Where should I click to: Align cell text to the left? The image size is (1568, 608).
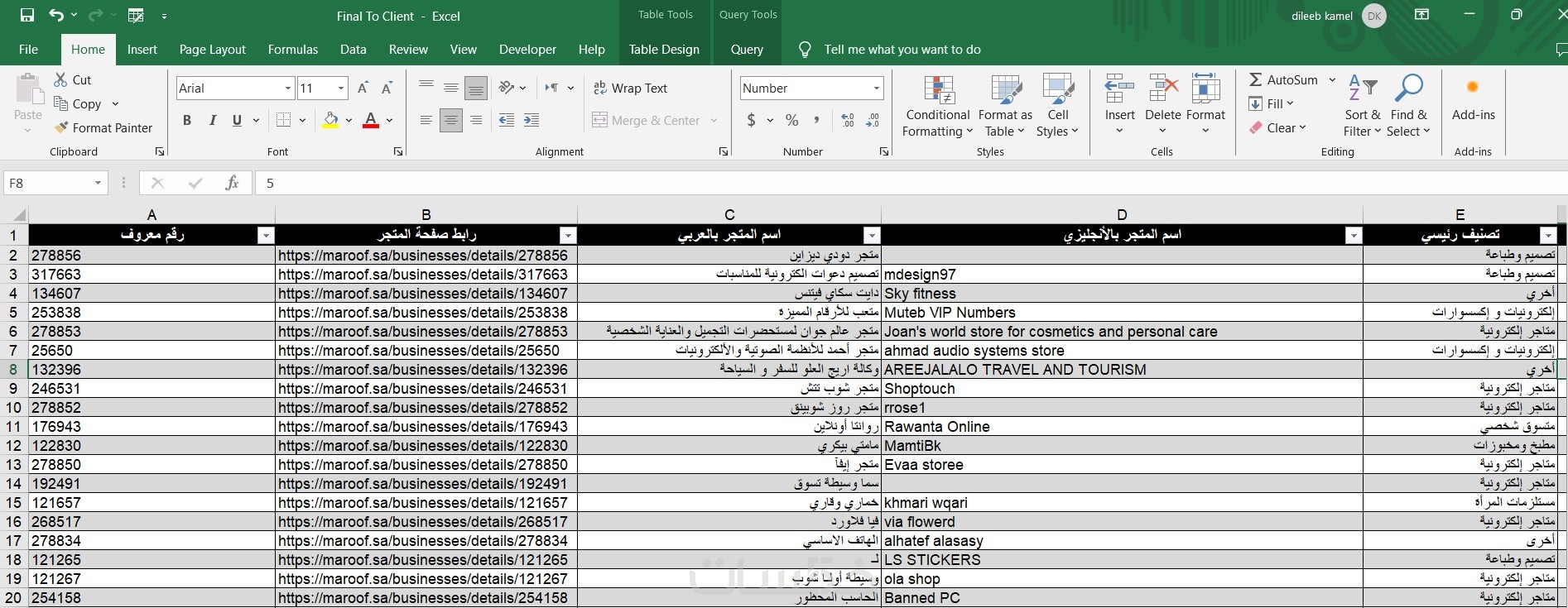point(426,120)
